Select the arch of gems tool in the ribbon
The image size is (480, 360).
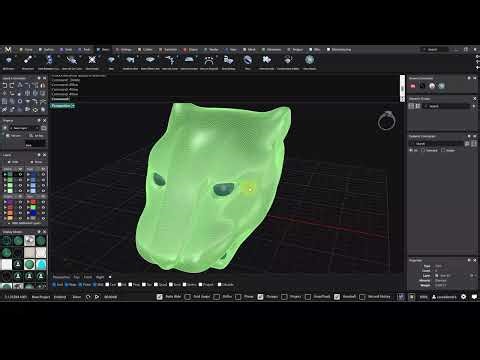pyautogui.click(x=209, y=60)
